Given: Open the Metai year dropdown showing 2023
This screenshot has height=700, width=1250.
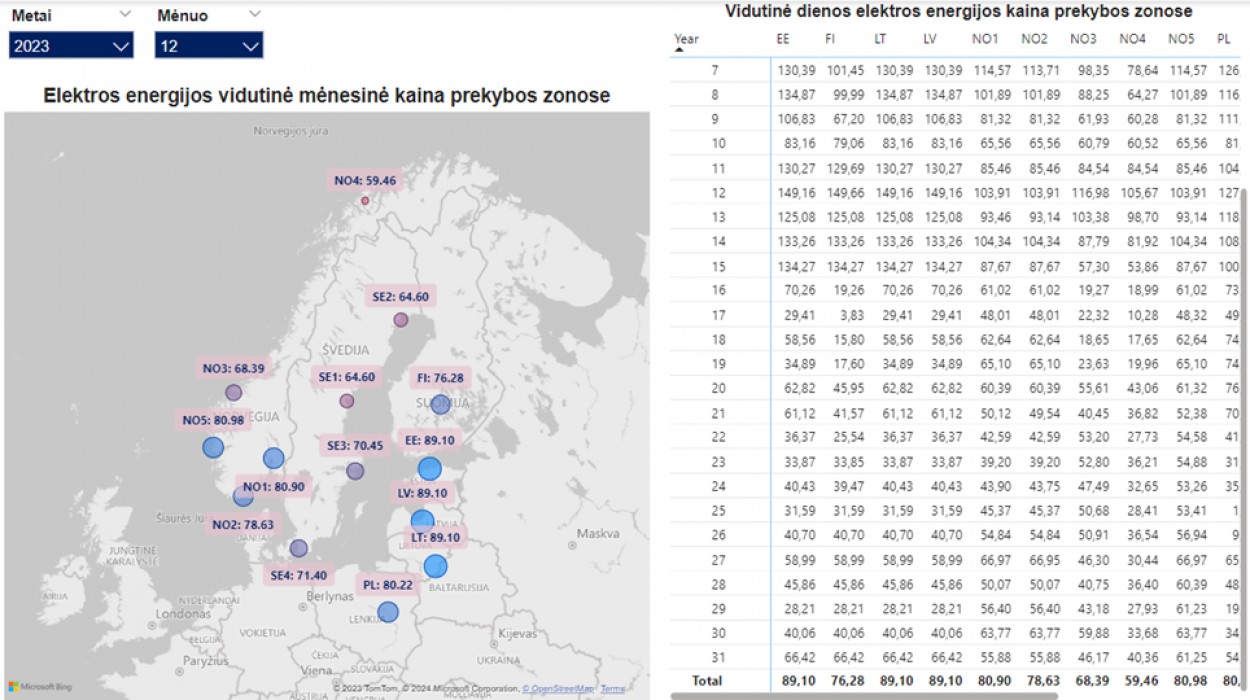Looking at the screenshot, I should (71, 46).
